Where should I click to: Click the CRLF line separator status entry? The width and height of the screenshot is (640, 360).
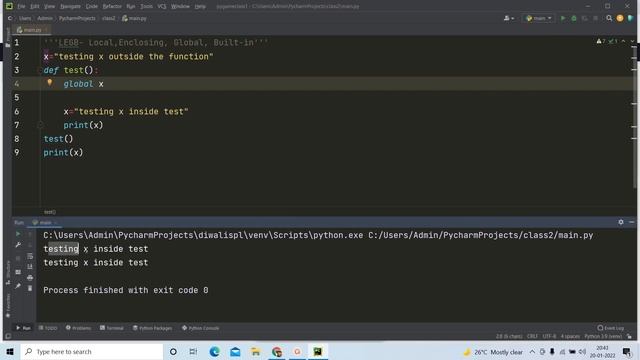click(x=532, y=336)
